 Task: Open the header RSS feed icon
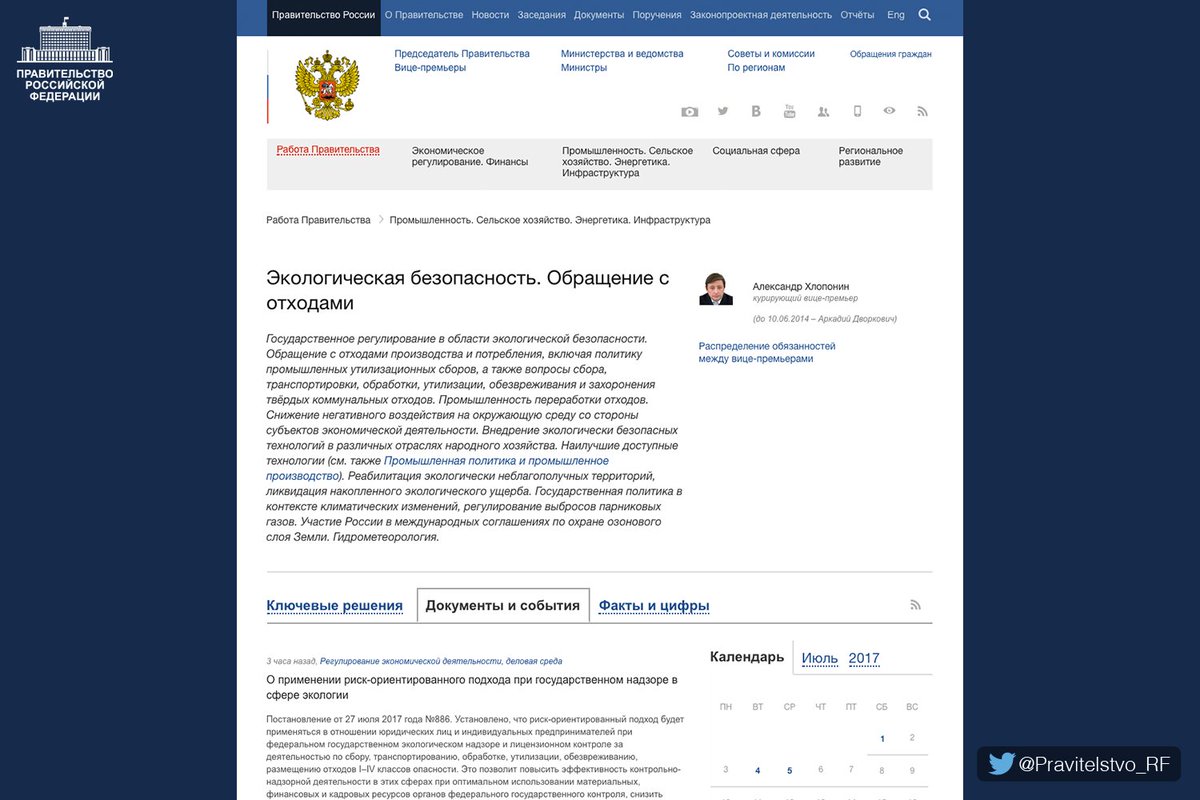(923, 111)
